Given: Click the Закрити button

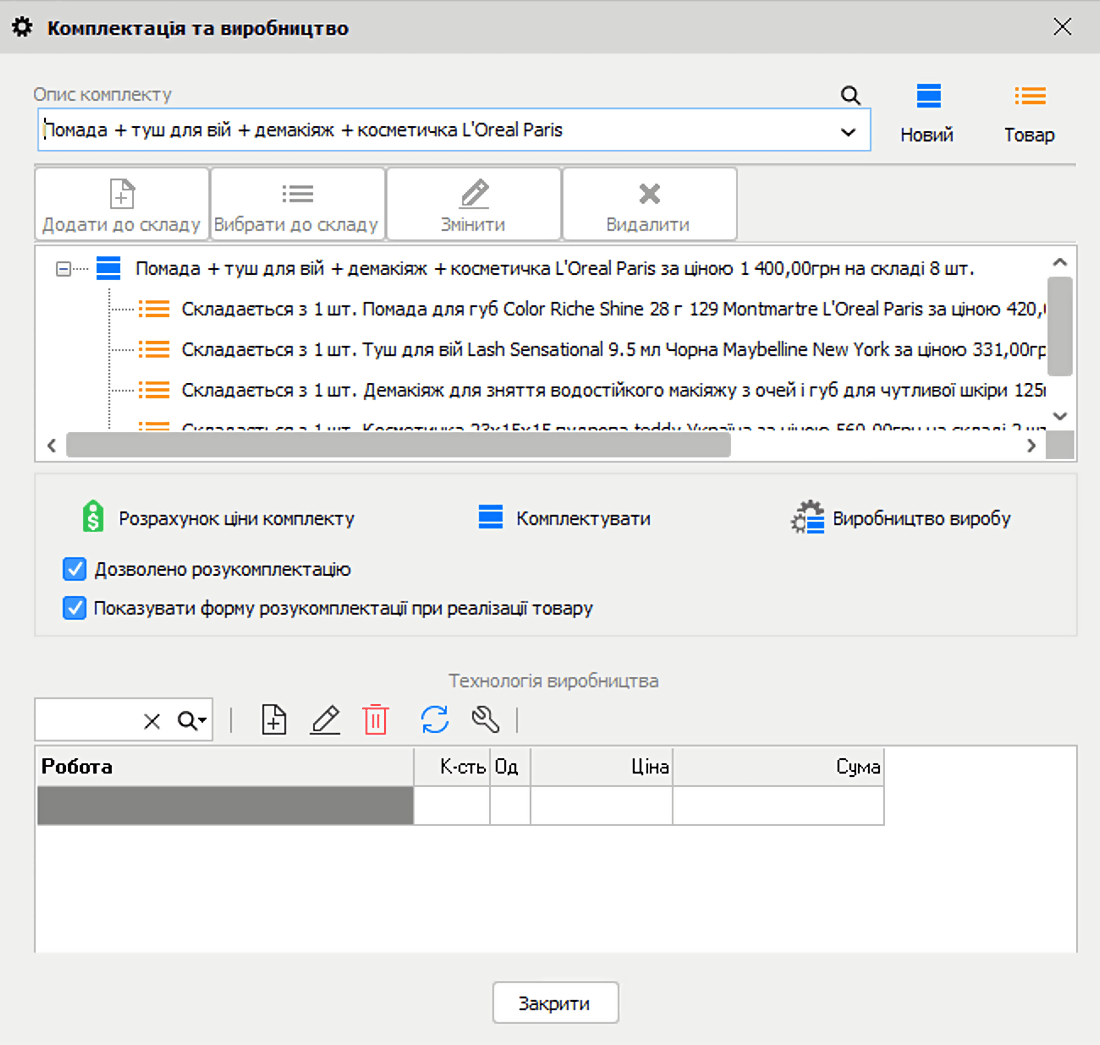Looking at the screenshot, I should point(555,1003).
